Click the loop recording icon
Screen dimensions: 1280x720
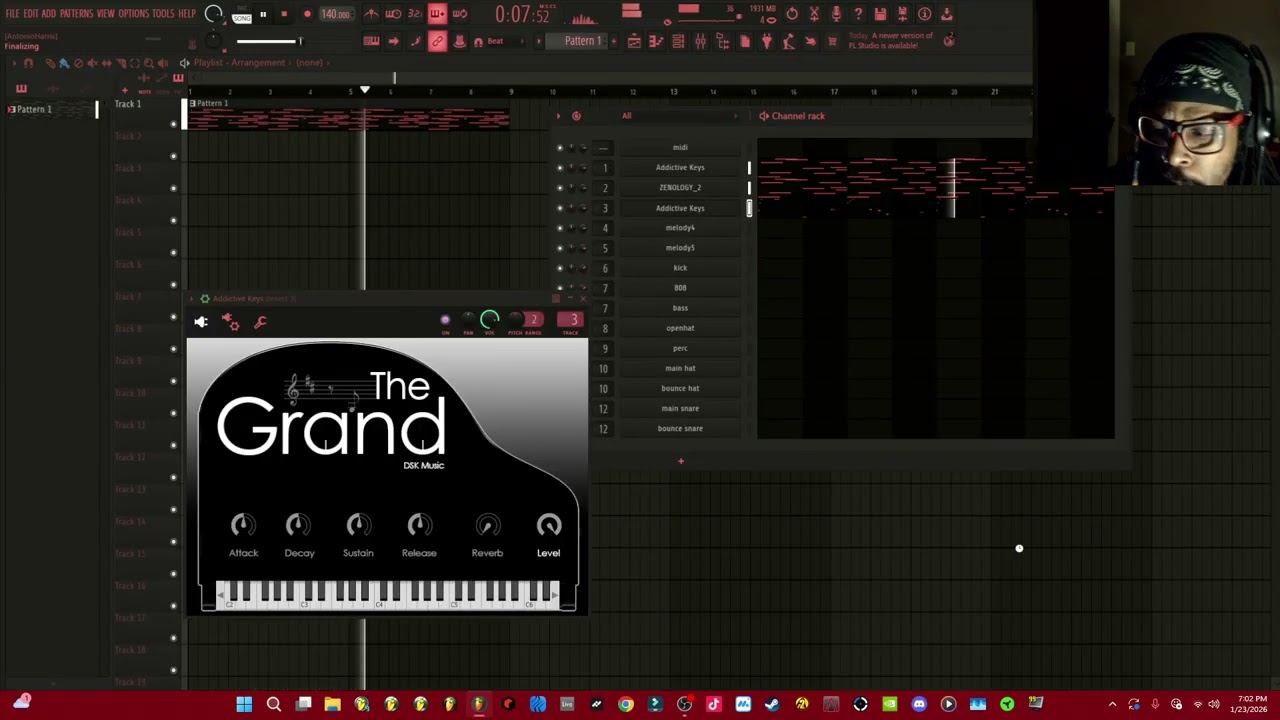tap(459, 14)
